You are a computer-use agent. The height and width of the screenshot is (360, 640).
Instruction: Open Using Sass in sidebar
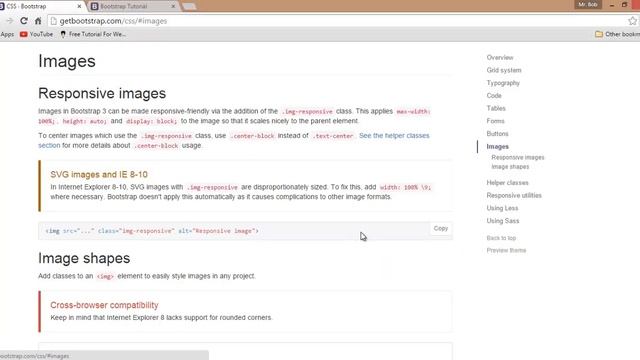pyautogui.click(x=503, y=221)
